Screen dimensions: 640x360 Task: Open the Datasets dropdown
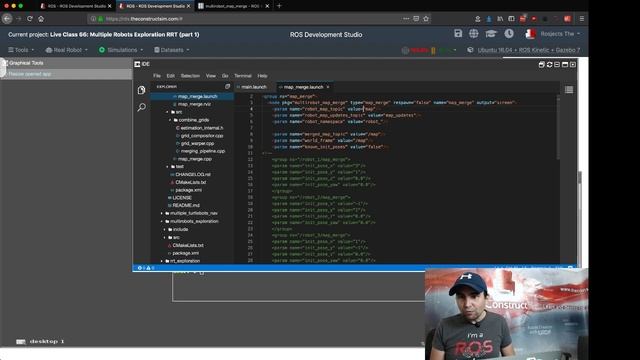coord(172,50)
